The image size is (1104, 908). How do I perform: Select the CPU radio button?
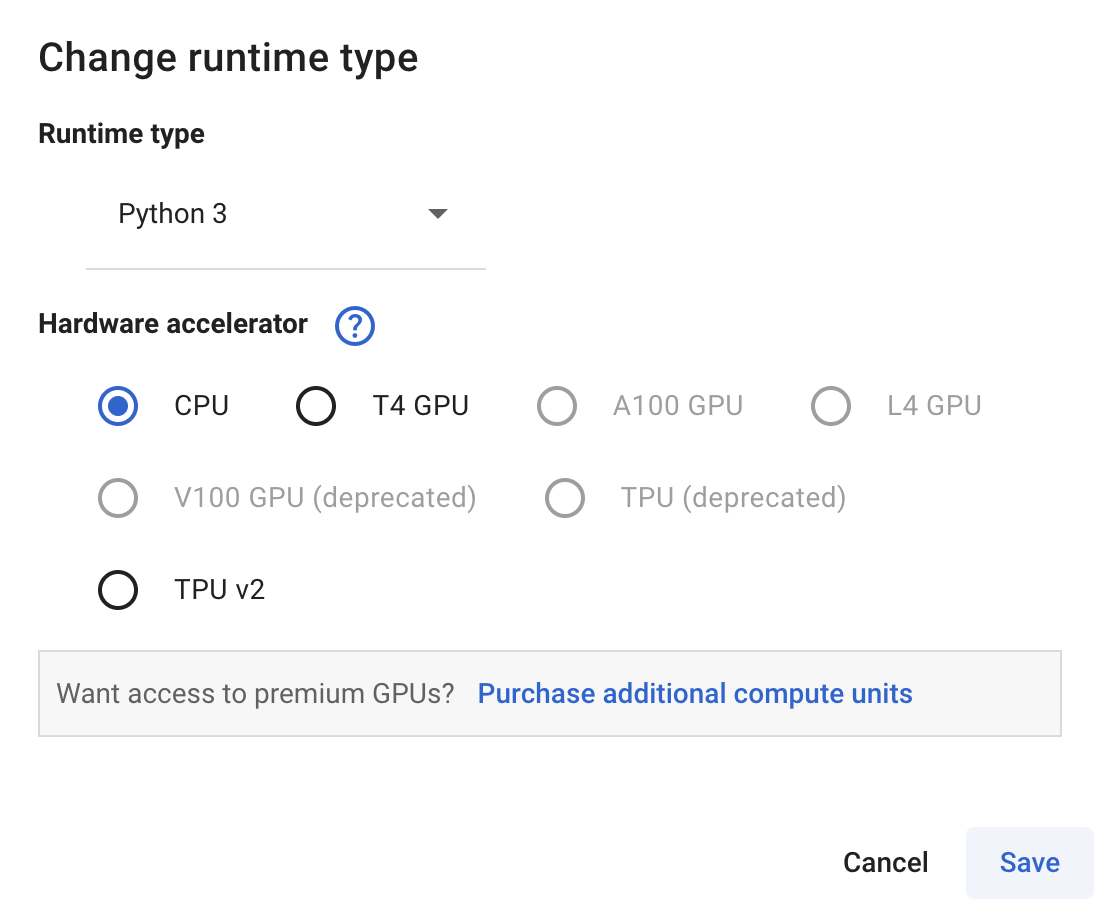118,406
